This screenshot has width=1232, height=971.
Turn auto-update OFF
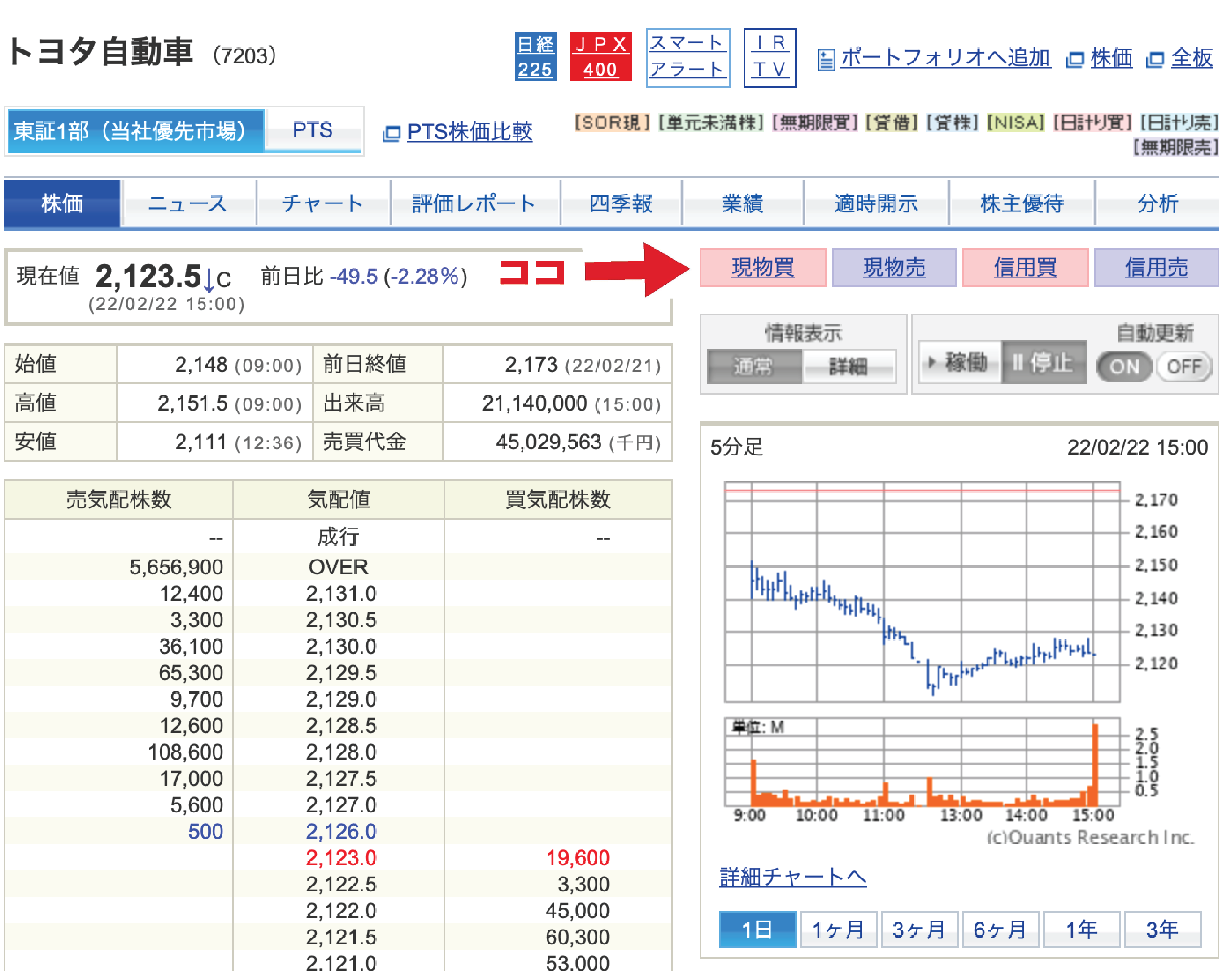pyautogui.click(x=1184, y=366)
